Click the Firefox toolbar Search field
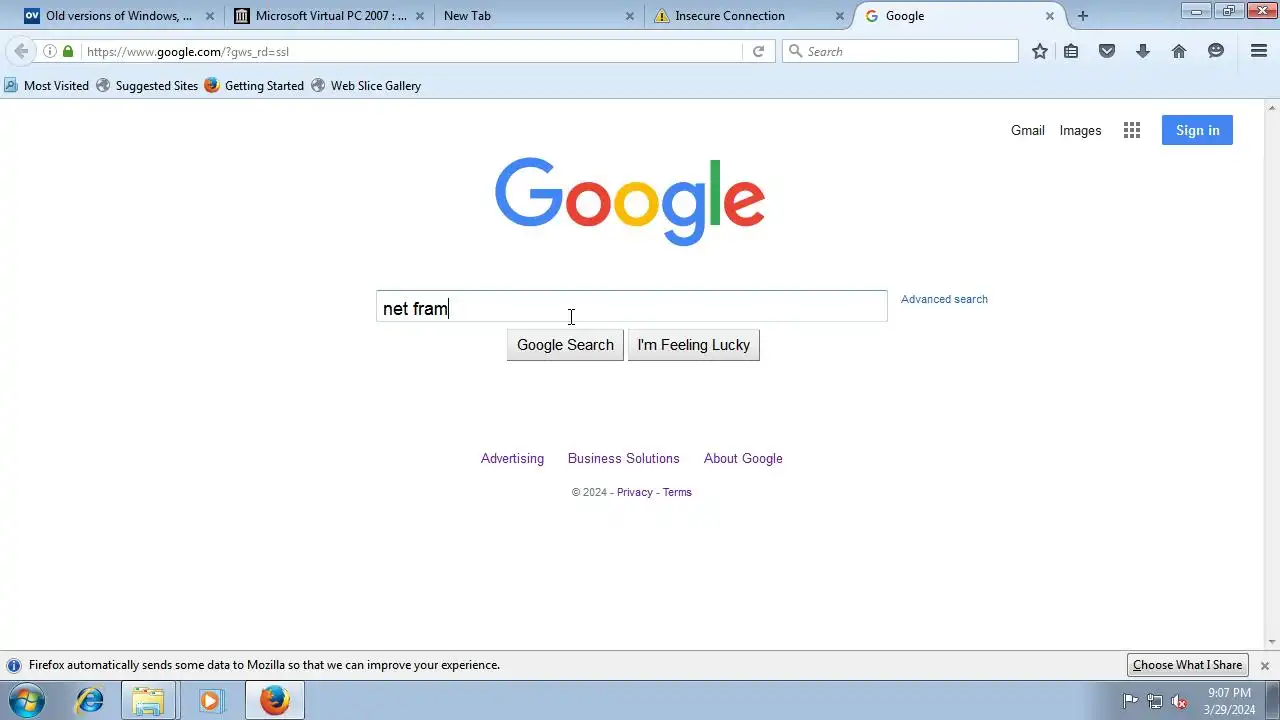The image size is (1280, 720). point(900,51)
